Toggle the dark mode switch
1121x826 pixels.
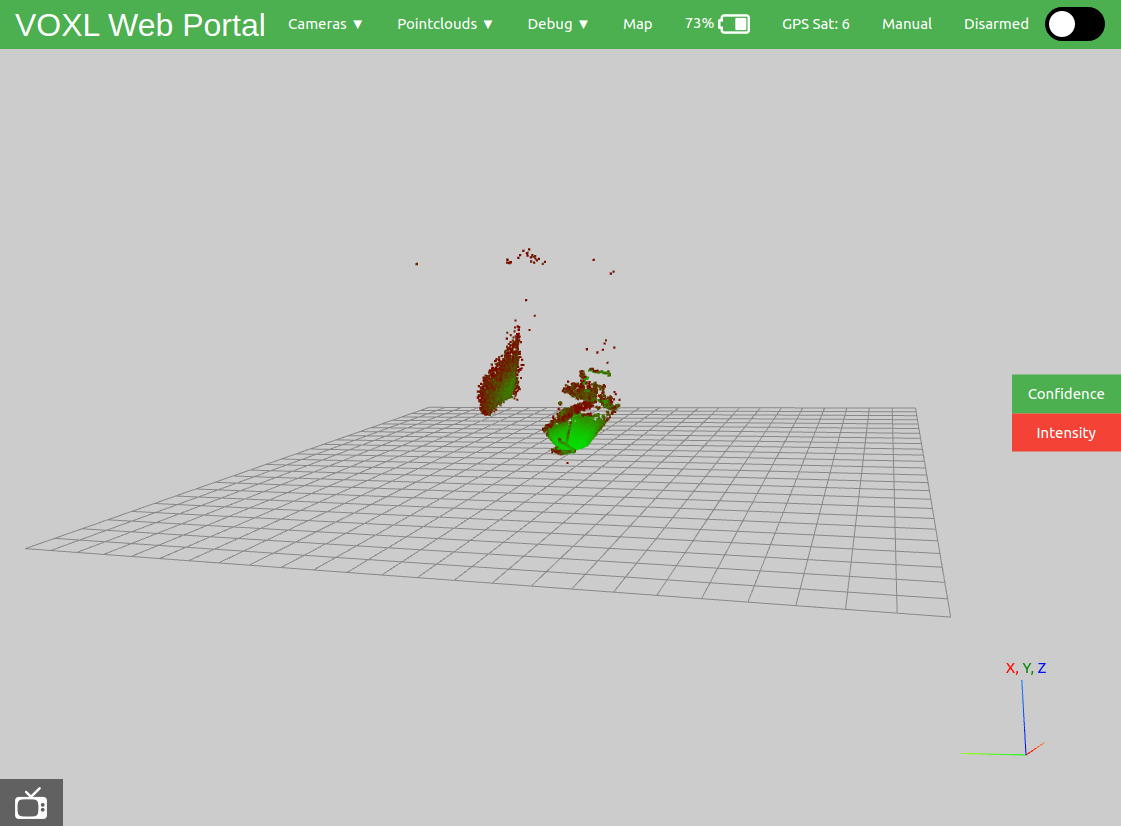click(1075, 24)
